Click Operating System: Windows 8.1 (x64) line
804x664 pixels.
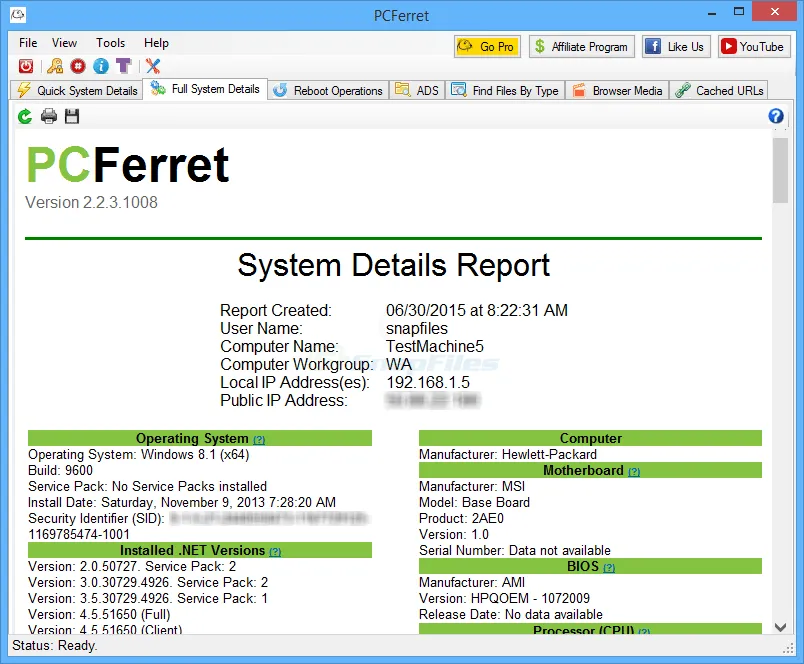pyautogui.click(x=138, y=455)
